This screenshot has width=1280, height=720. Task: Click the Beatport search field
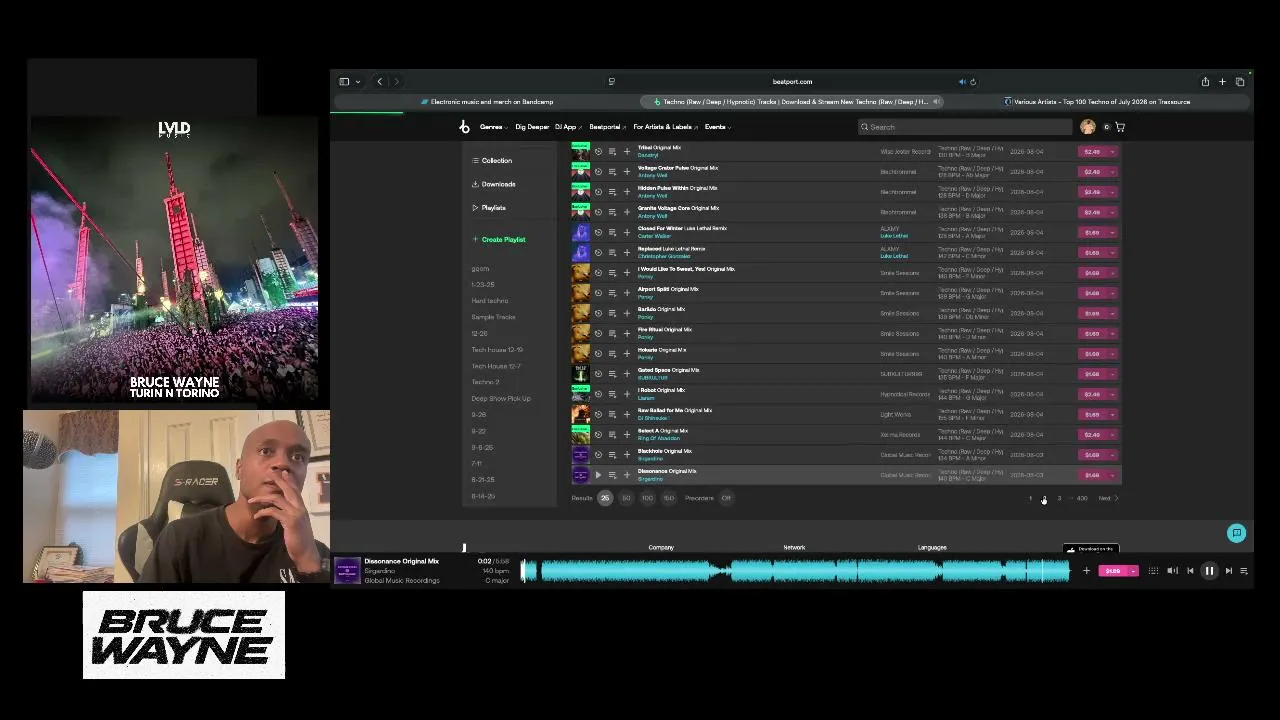pos(964,127)
